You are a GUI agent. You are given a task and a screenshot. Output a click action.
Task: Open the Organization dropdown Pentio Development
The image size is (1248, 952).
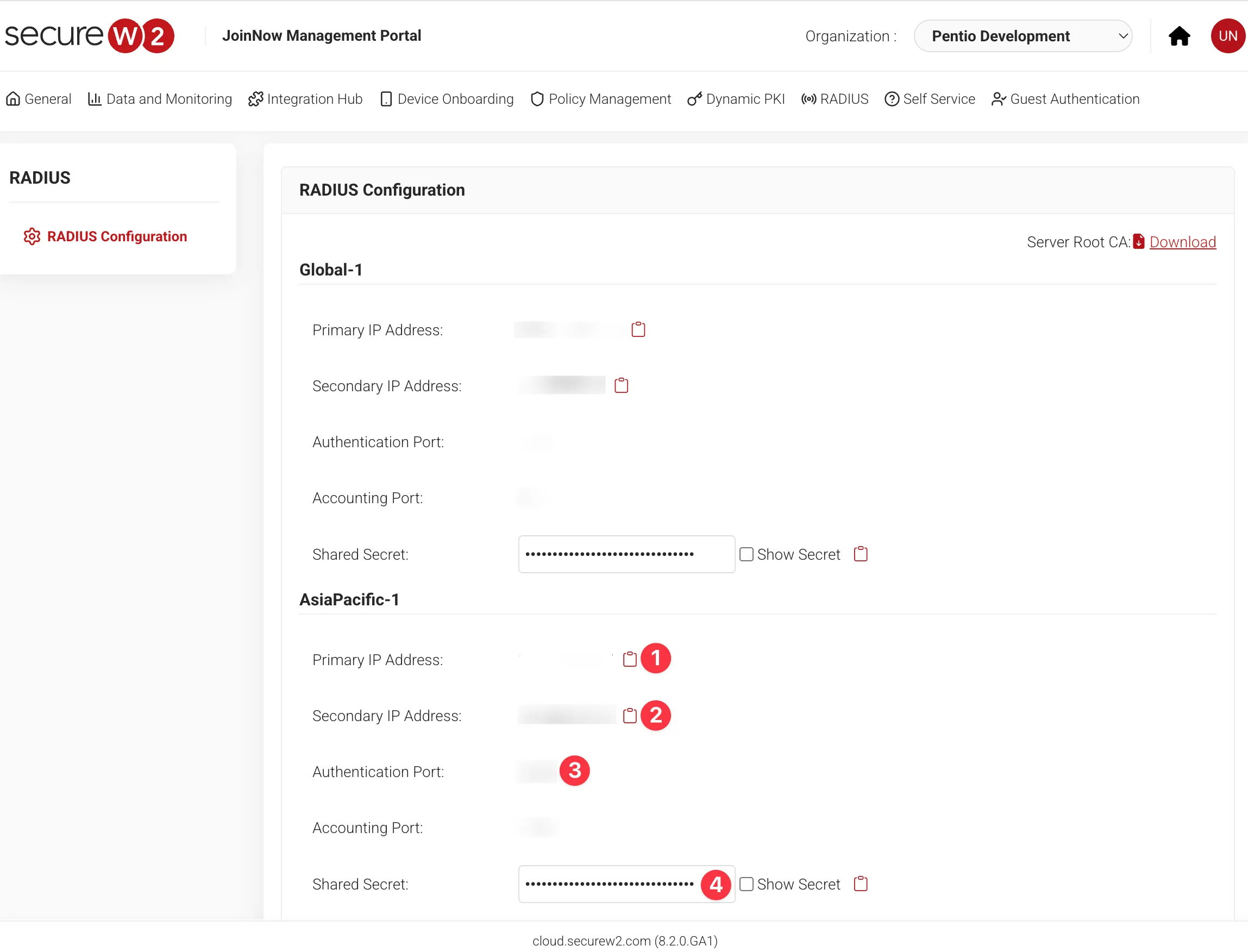[1023, 36]
